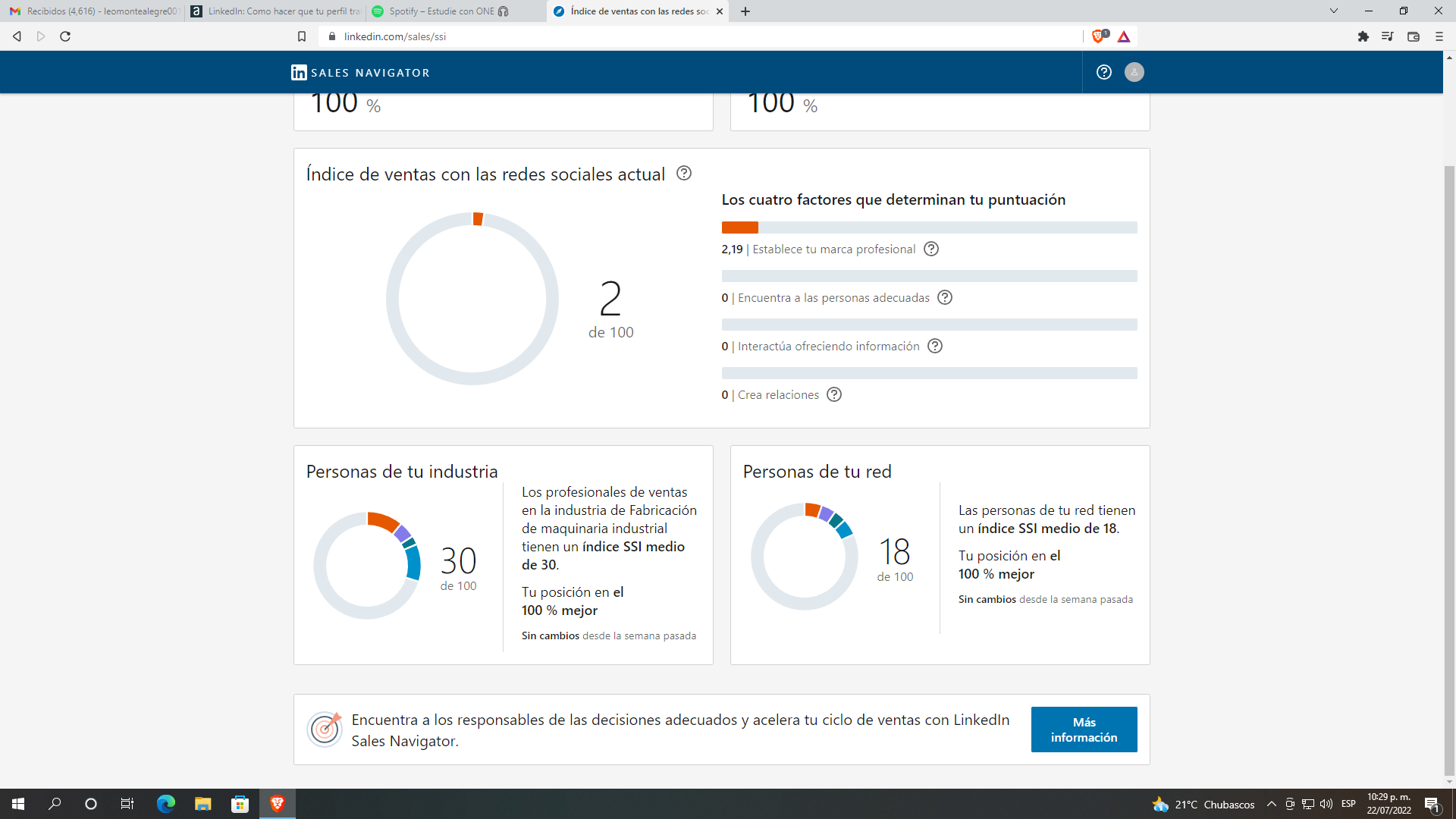The height and width of the screenshot is (819, 1456).
Task: Click the Personas de tu red donut chart
Action: tap(804, 557)
